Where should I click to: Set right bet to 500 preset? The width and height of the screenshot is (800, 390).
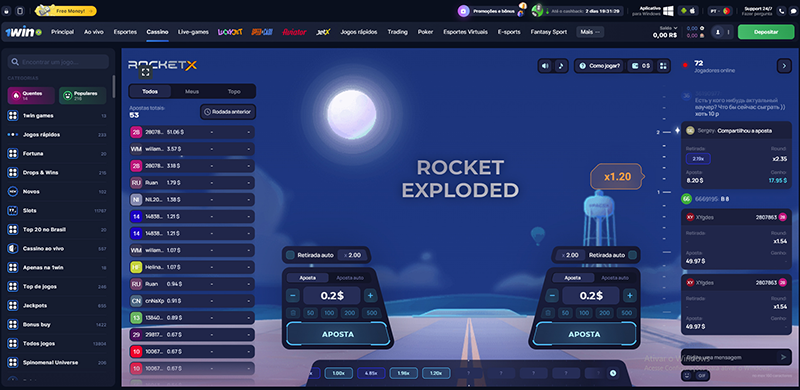coord(628,313)
